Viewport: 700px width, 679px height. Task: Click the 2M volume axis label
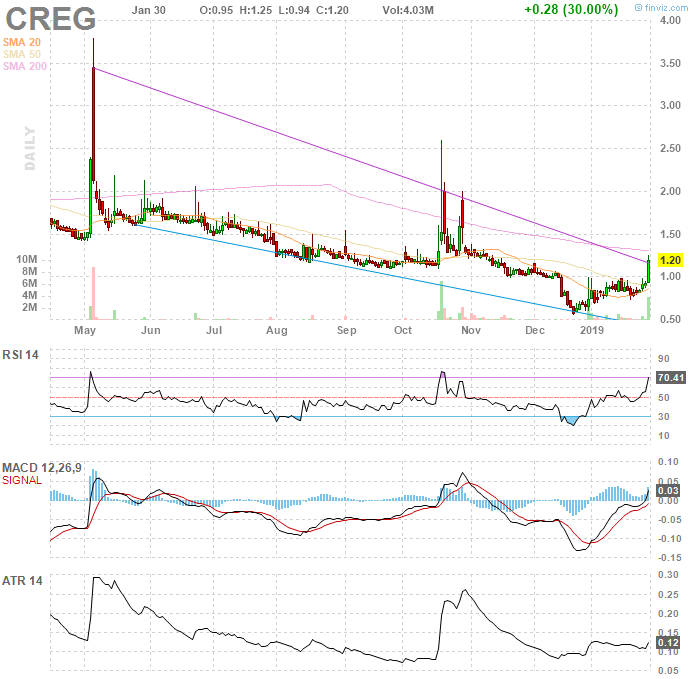29,308
